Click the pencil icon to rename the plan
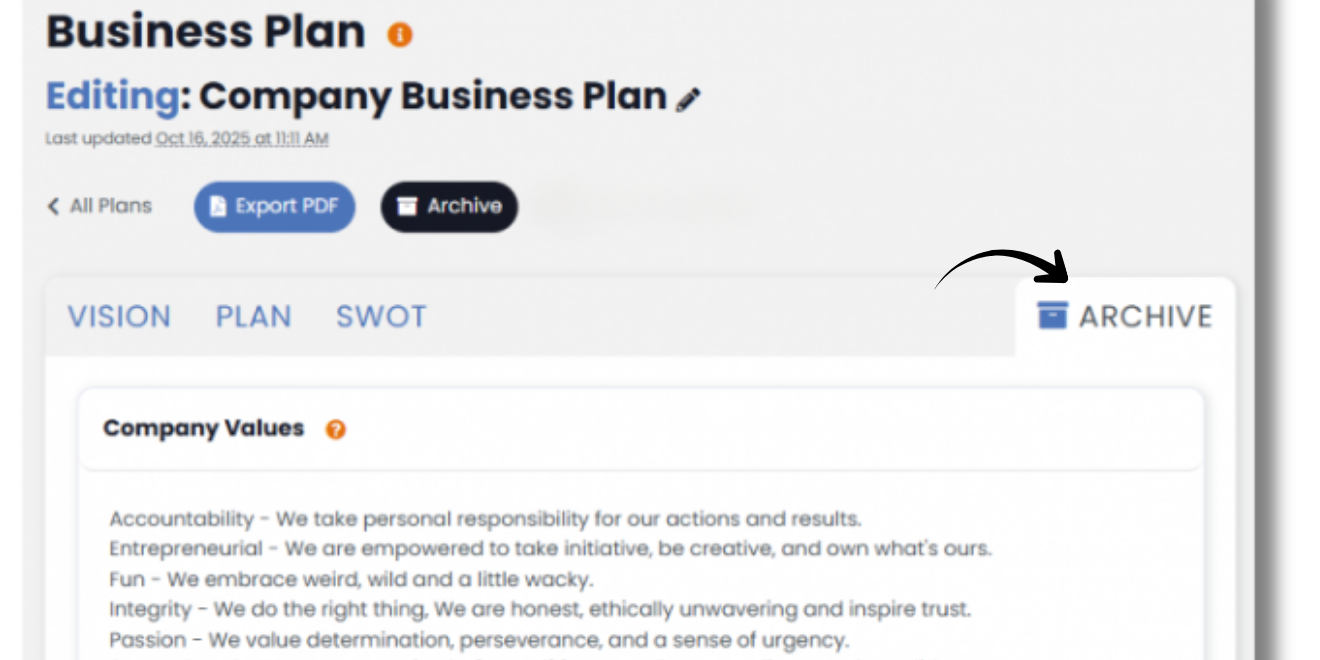This screenshot has width=1320, height=660. (x=689, y=99)
